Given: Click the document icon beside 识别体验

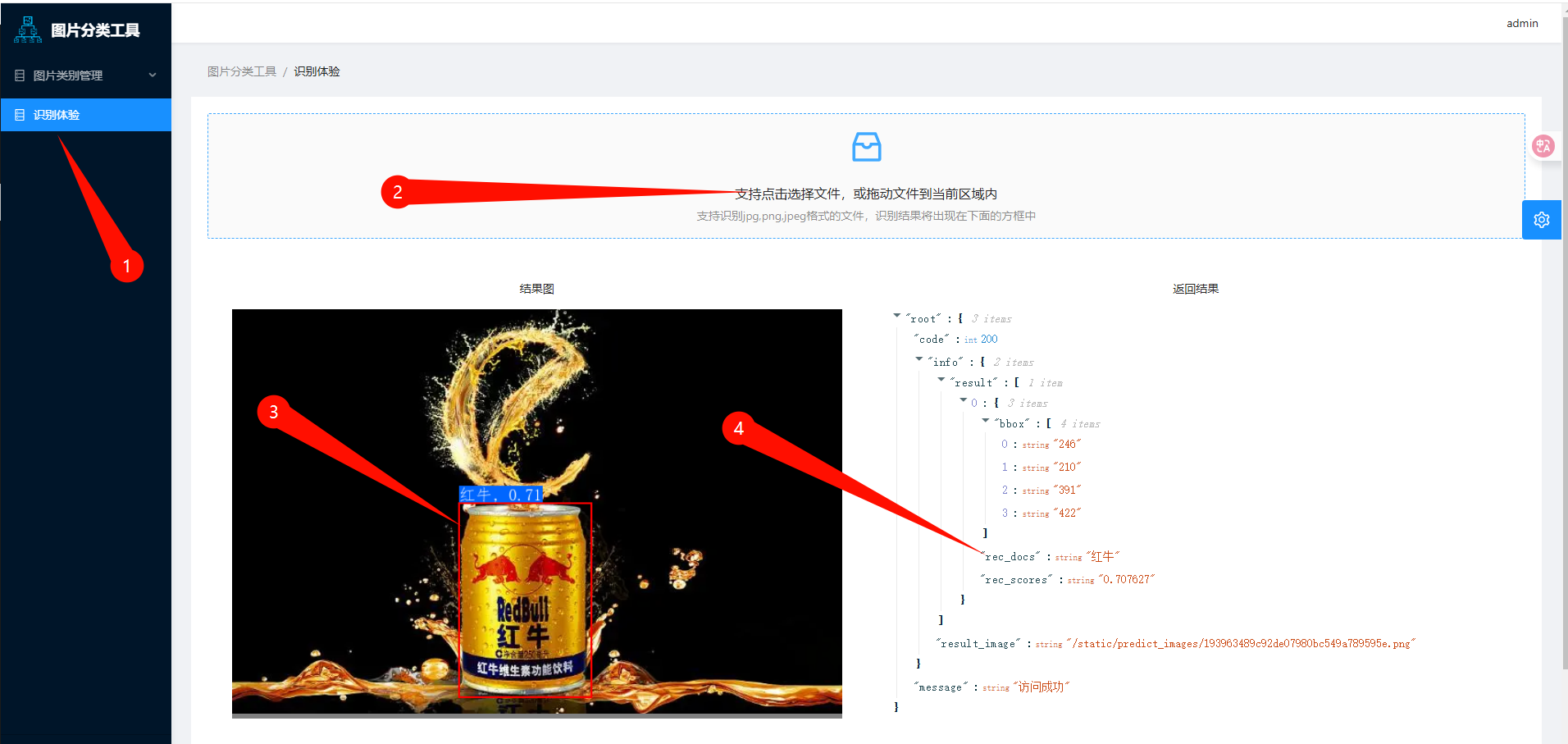Looking at the screenshot, I should point(20,115).
